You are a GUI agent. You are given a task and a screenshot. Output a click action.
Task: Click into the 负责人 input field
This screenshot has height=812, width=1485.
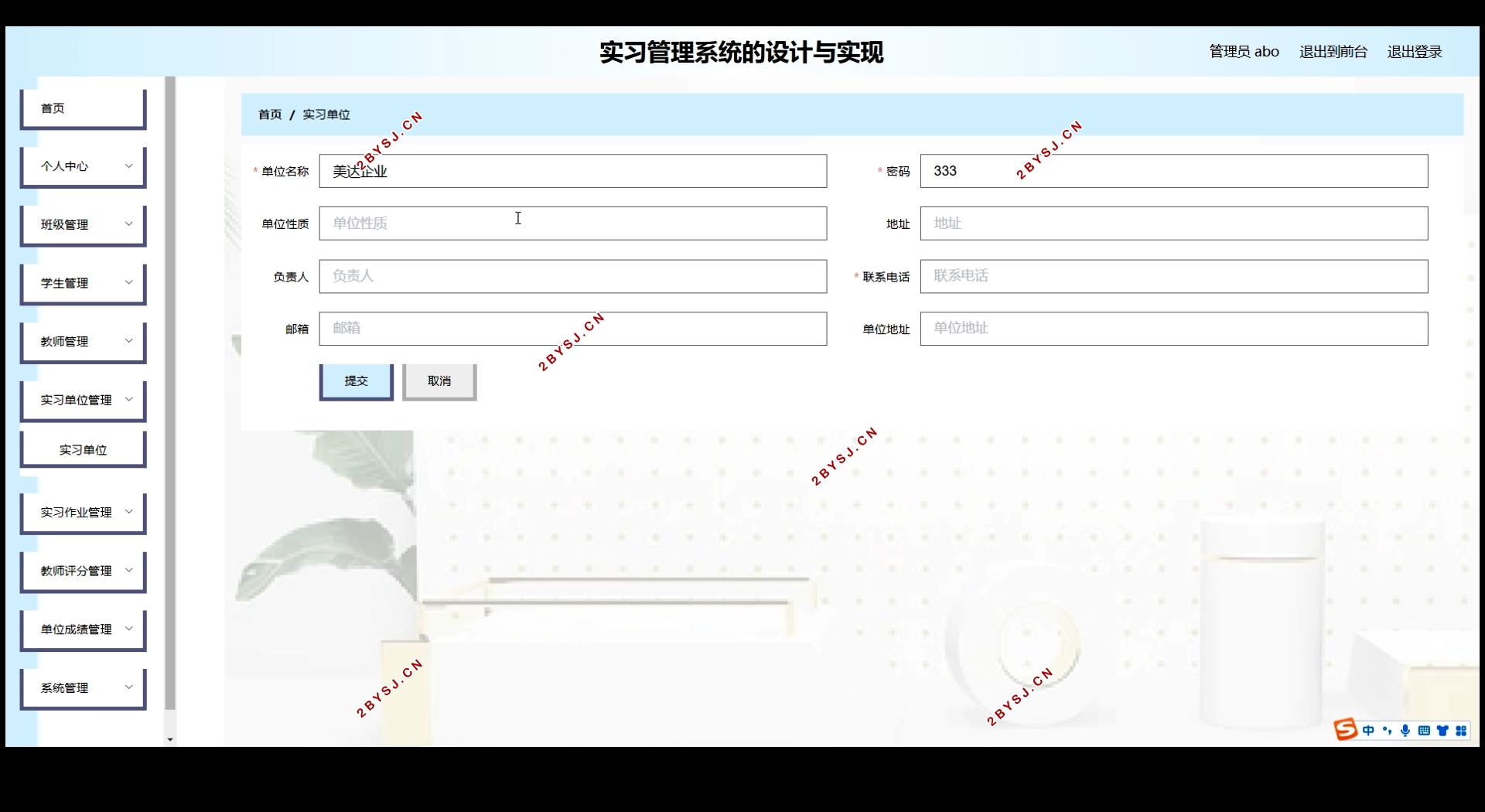coord(573,276)
